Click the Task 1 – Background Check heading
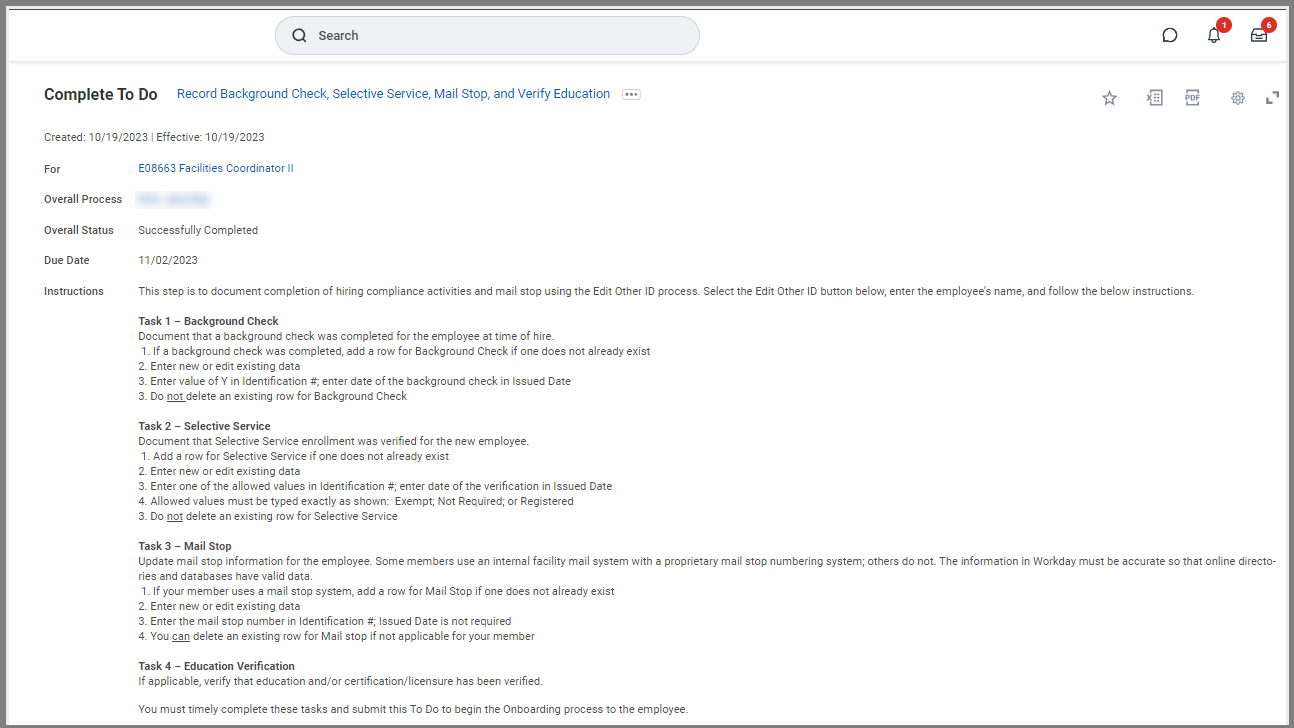This screenshot has height=728, width=1294. pyautogui.click(x=208, y=321)
